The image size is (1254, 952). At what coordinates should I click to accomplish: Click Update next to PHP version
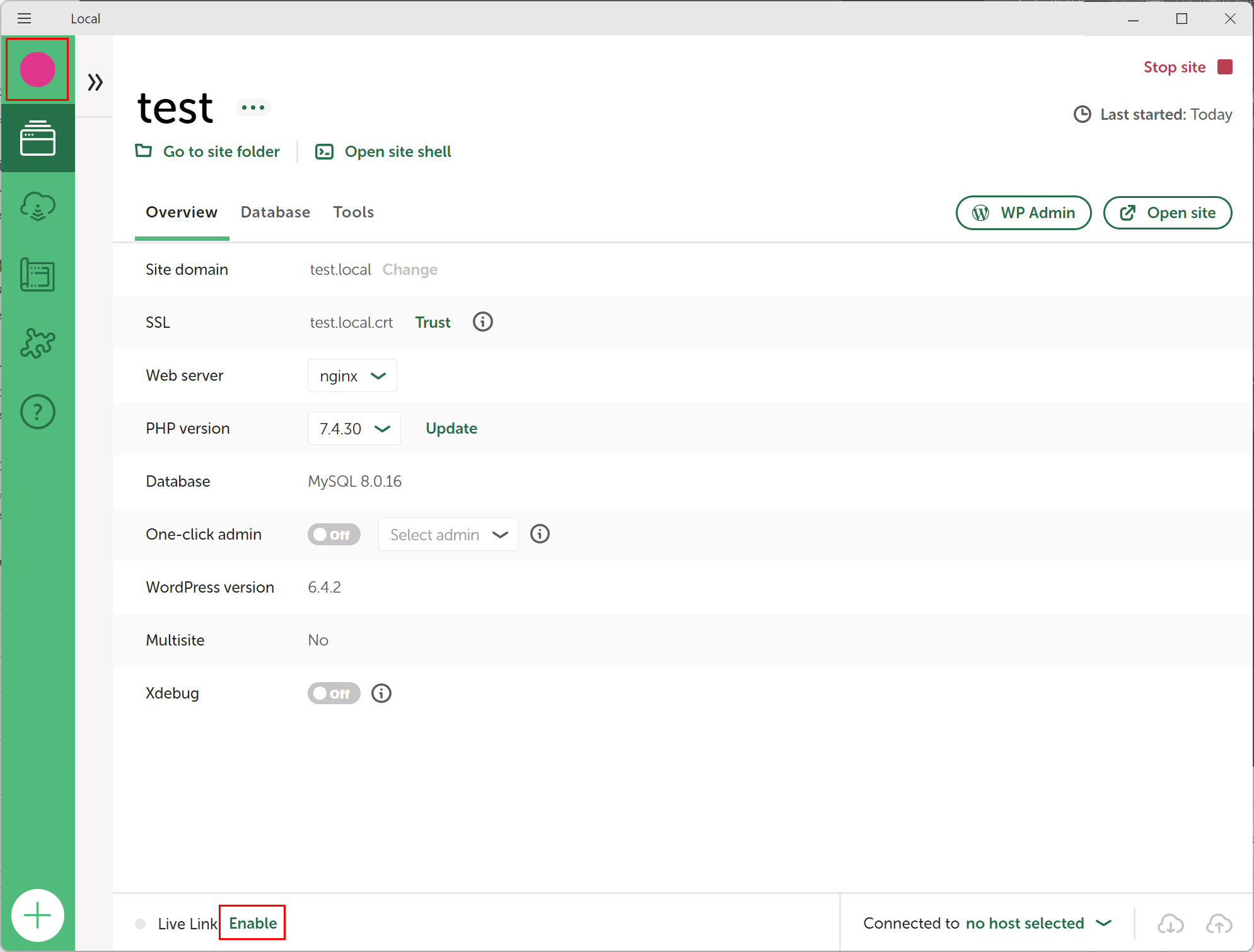451,428
